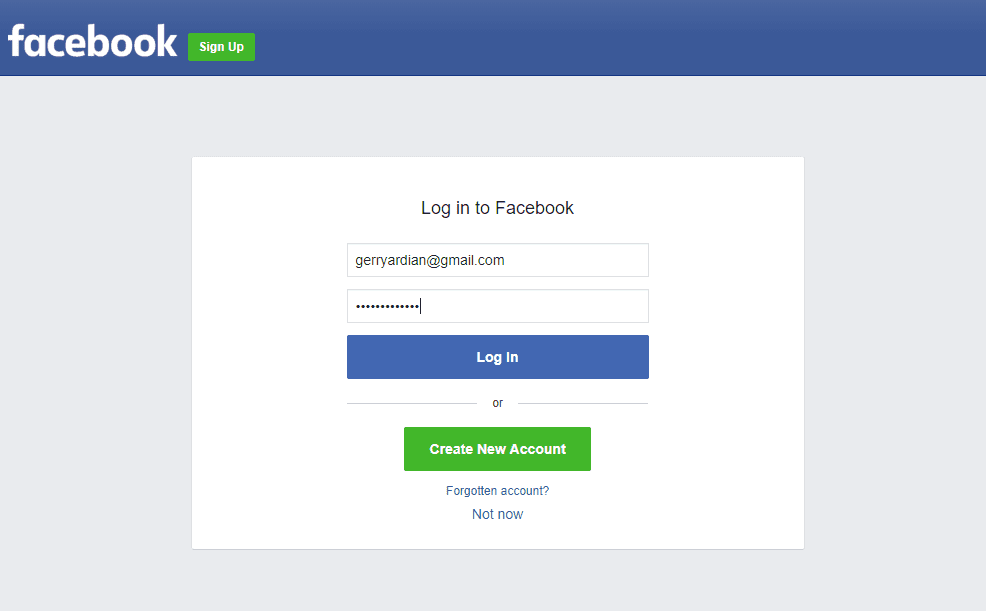Dismiss login prompt with Not now

pyautogui.click(x=497, y=514)
